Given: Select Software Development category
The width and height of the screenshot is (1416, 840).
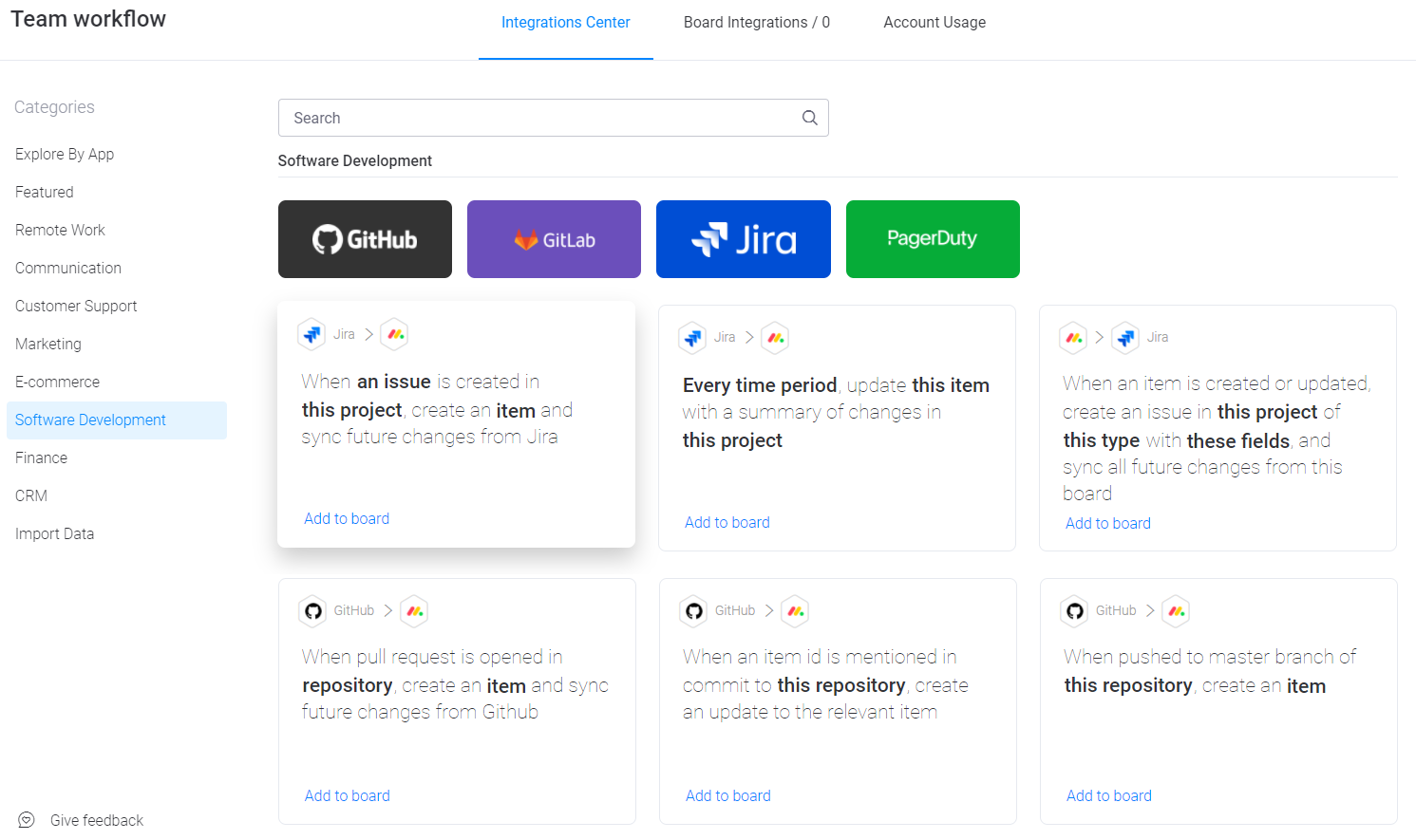Looking at the screenshot, I should click(x=117, y=420).
